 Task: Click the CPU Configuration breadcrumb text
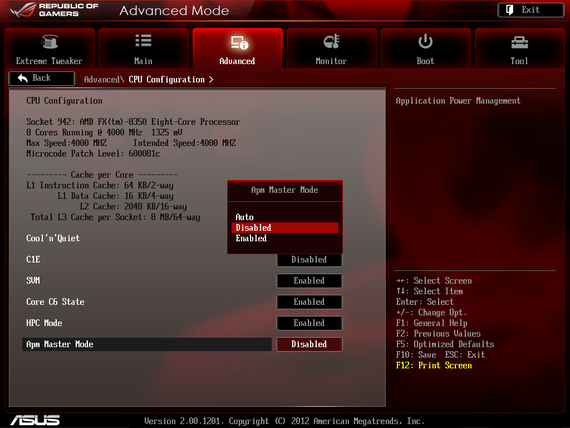[x=166, y=79]
